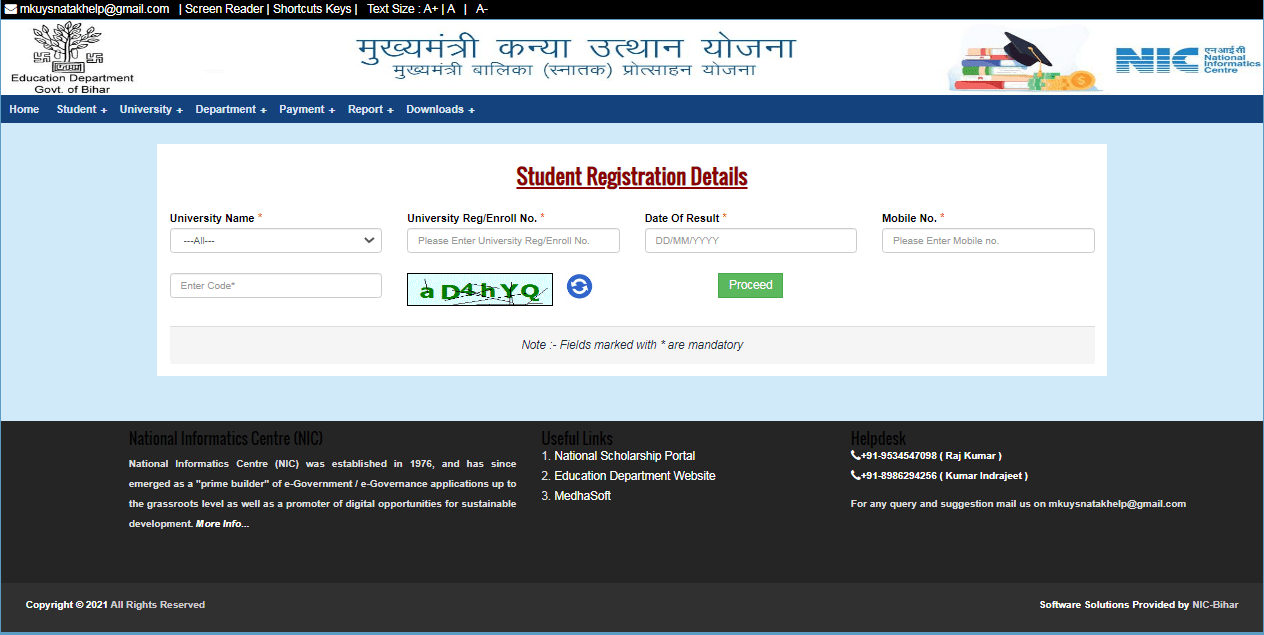Click the Date Of Result field

[x=750, y=240]
